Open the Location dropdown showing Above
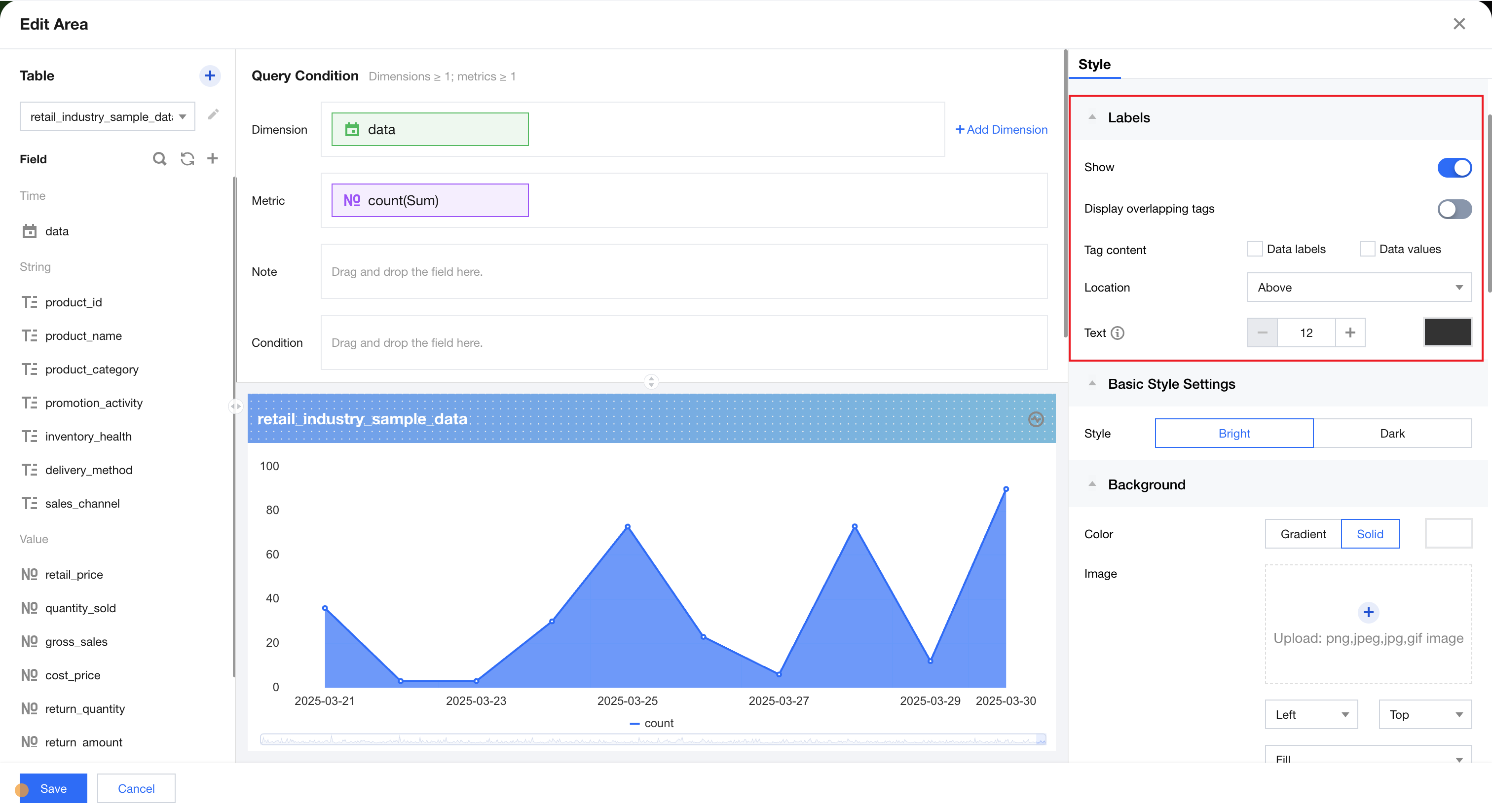The width and height of the screenshot is (1492, 812). tap(1359, 288)
